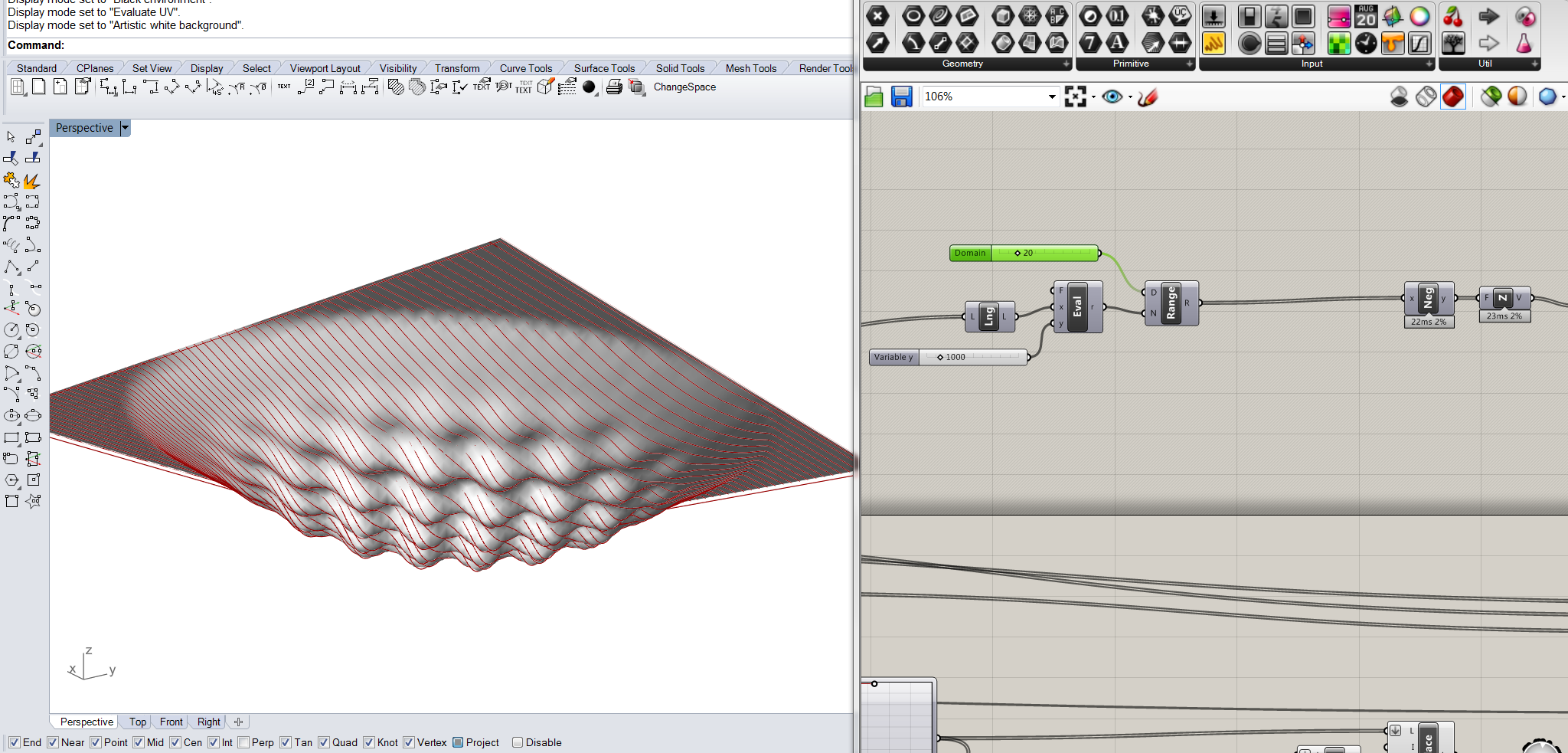Click the pink flask icon in Util

tap(1524, 43)
